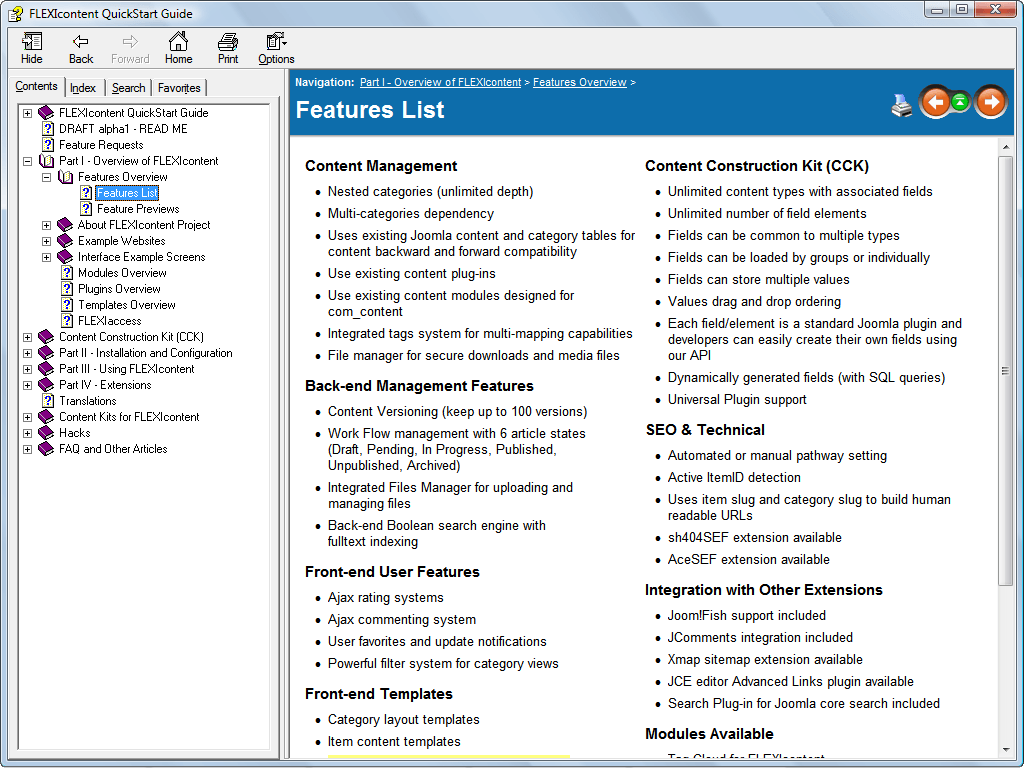Screen dimensions: 1024x768
Task: Expand the About FLEXIcontent Project node
Action: click(46, 225)
